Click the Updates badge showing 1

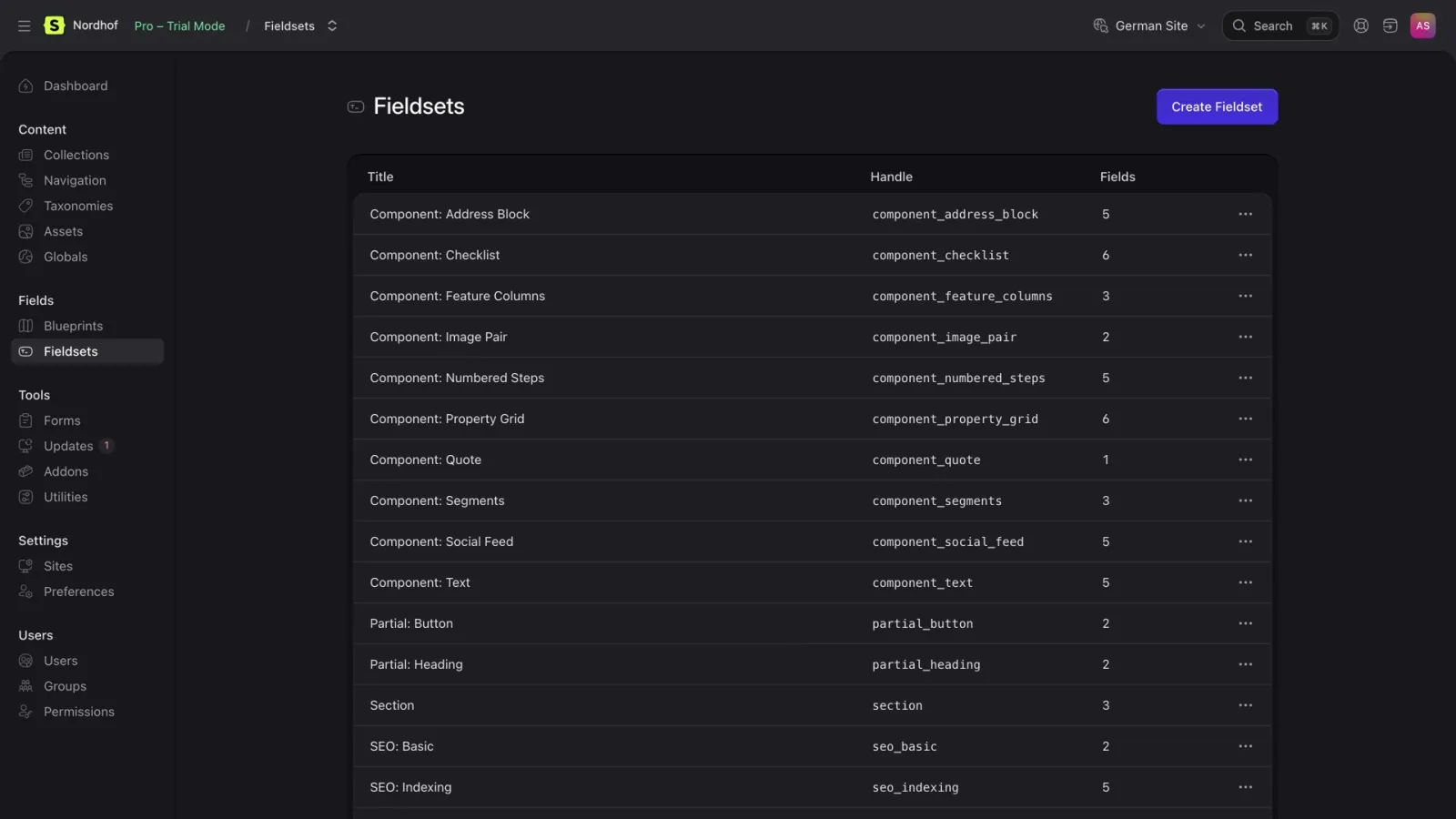(x=106, y=446)
